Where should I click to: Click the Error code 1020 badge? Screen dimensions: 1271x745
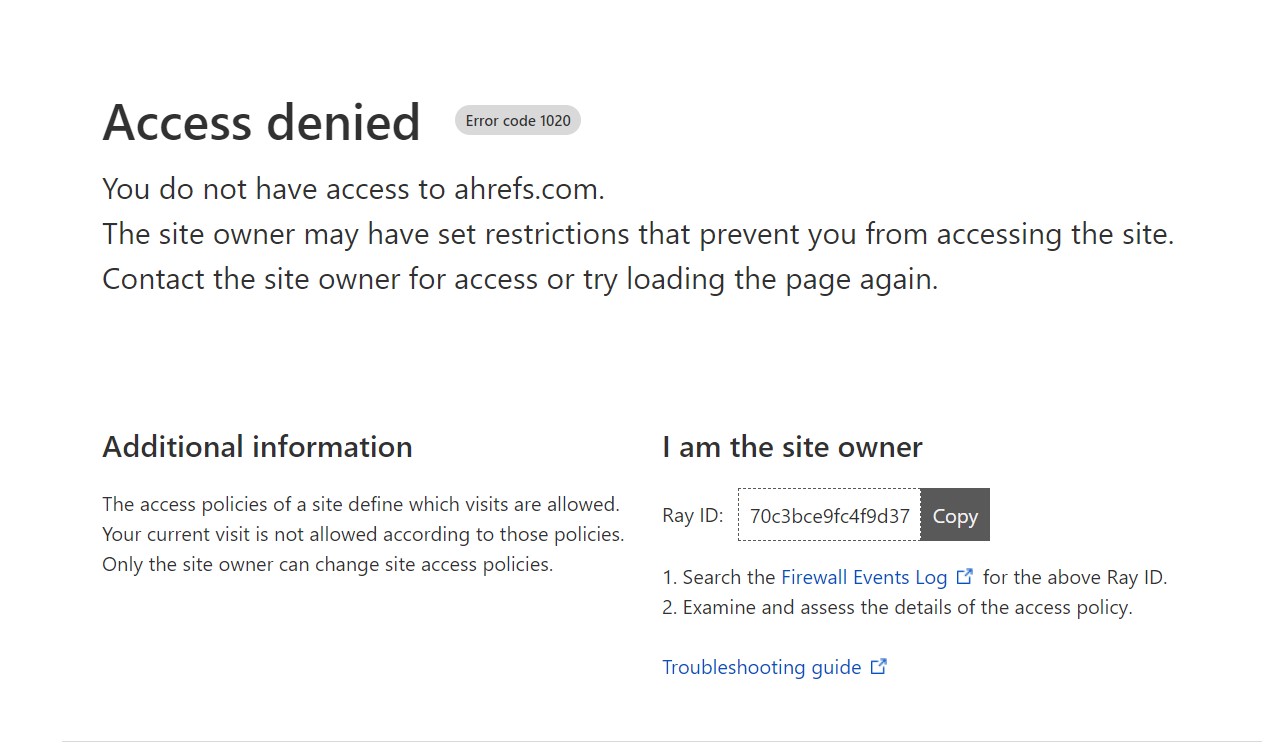(x=518, y=121)
